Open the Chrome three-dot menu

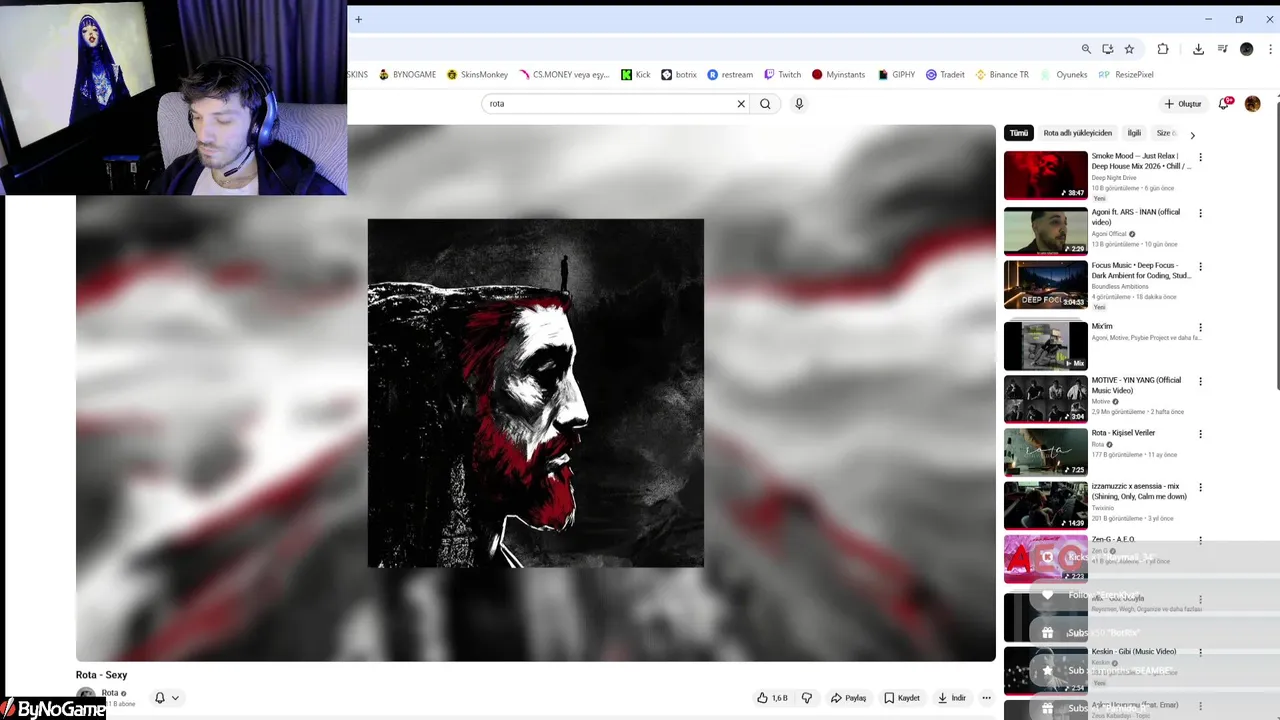coord(1269,49)
